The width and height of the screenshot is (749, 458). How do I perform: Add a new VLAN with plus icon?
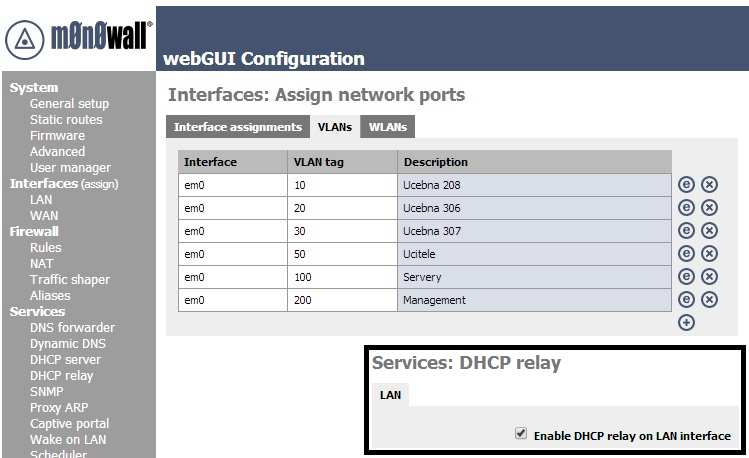[x=686, y=322]
